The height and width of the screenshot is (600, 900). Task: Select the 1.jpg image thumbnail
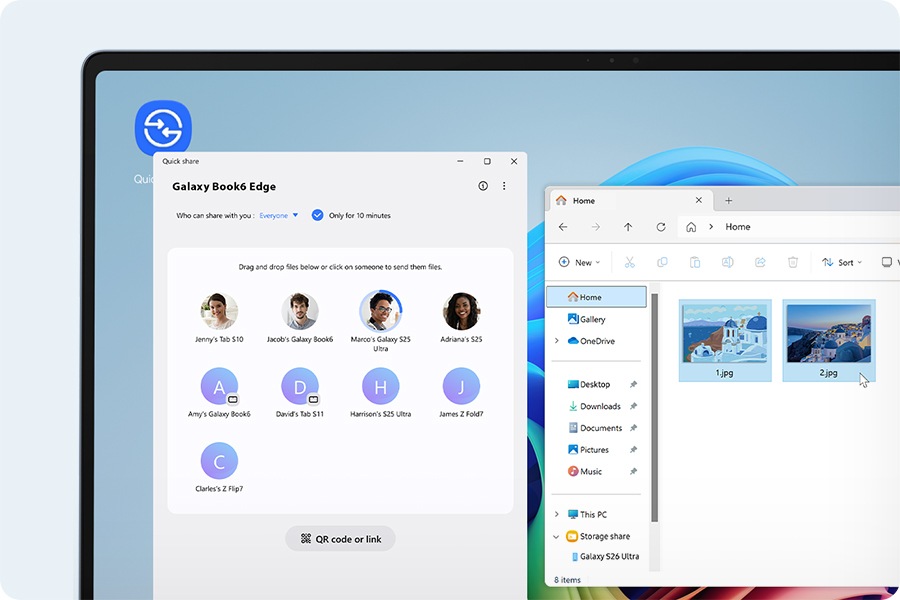click(725, 340)
